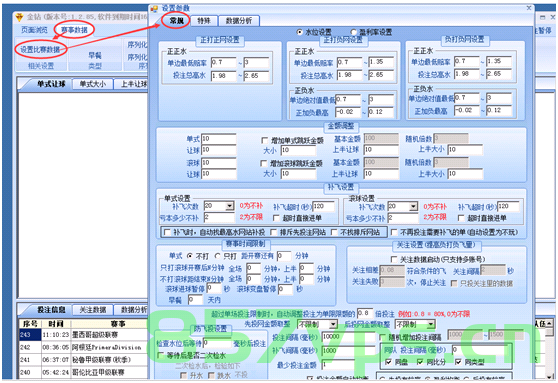Click the 投注间隔(毫秒) field with 10000
Screen dimensions: 558x383
(x=348, y=337)
